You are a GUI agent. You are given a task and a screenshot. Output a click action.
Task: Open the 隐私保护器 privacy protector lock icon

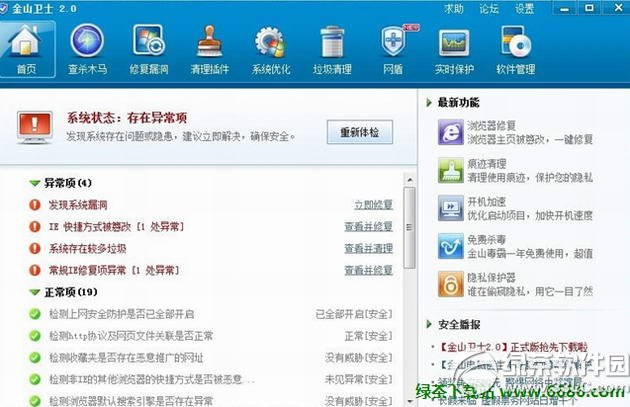(x=450, y=284)
